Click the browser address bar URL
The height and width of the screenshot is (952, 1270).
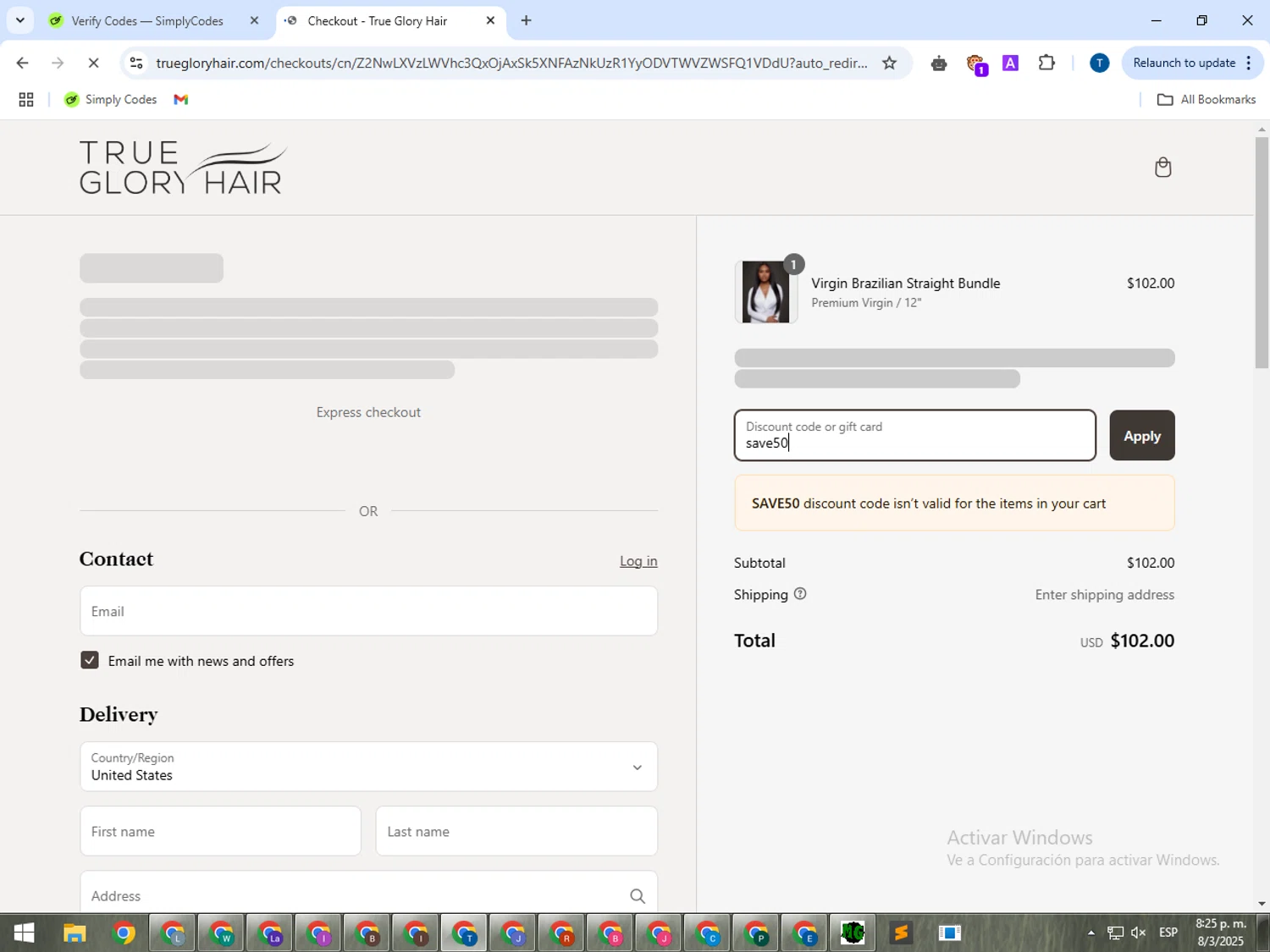511,63
